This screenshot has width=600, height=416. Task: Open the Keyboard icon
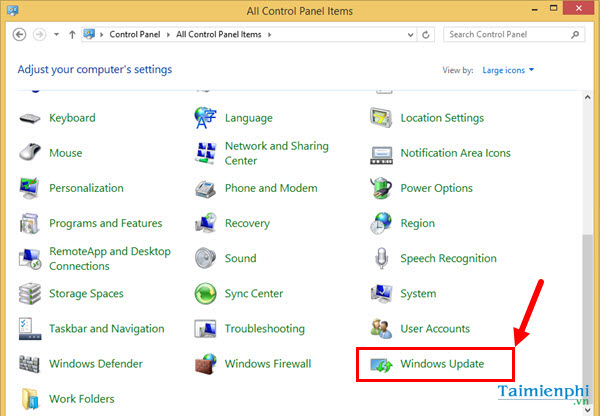pyautogui.click(x=30, y=118)
